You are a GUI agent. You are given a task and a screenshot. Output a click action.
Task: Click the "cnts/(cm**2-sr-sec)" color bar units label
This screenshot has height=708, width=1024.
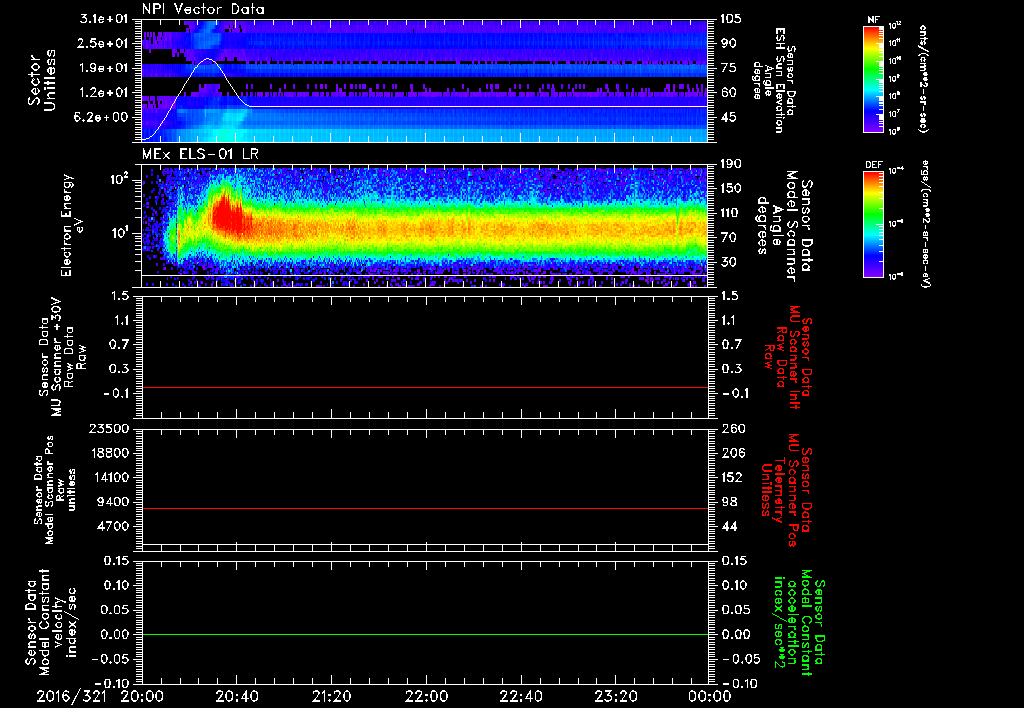pos(923,79)
